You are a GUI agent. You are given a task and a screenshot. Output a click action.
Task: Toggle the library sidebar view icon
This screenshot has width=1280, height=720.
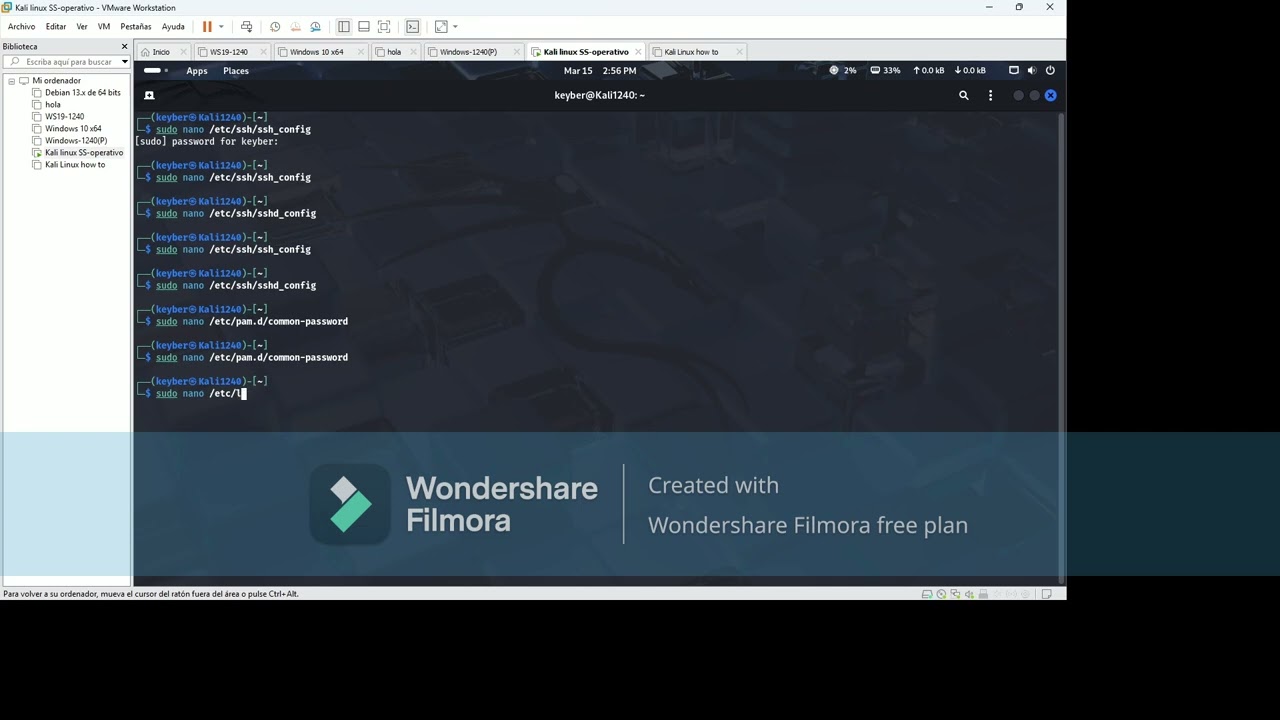click(344, 27)
